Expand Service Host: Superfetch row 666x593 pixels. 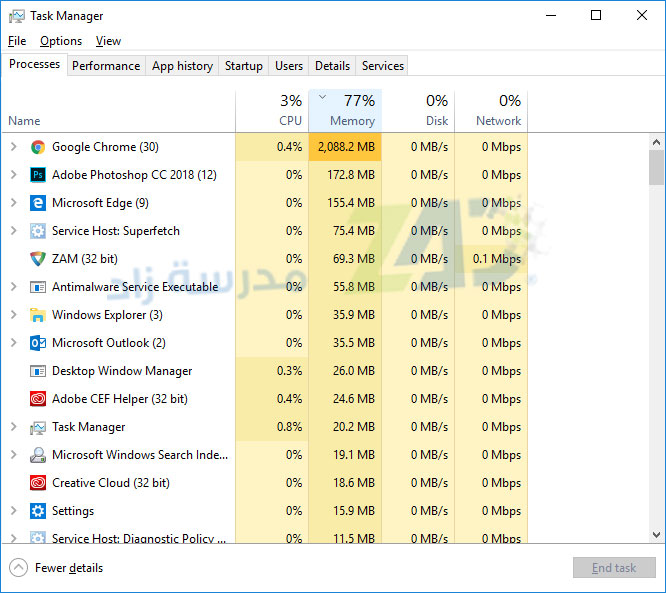point(14,231)
